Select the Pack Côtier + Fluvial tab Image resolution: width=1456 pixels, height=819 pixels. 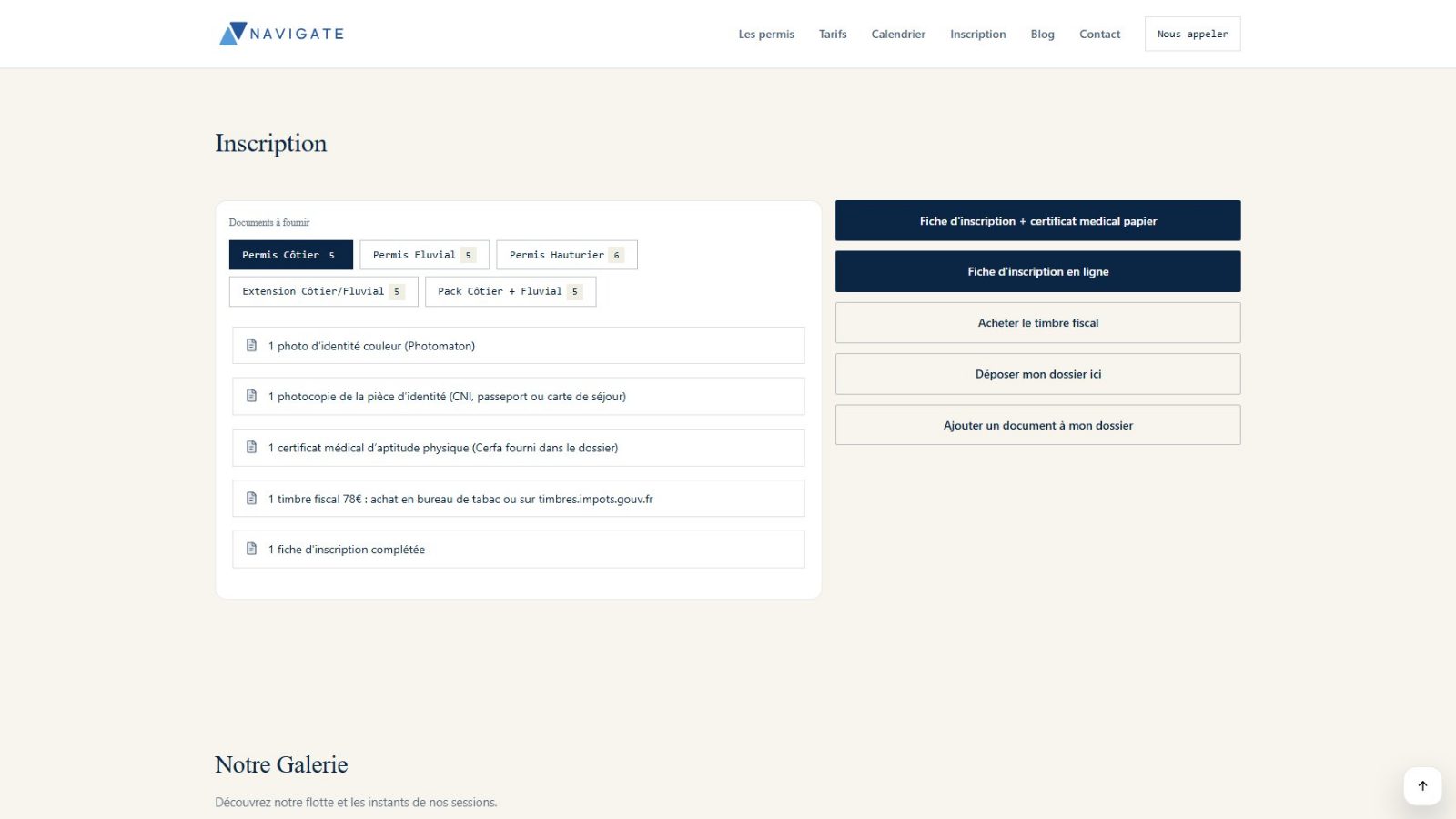tap(510, 291)
